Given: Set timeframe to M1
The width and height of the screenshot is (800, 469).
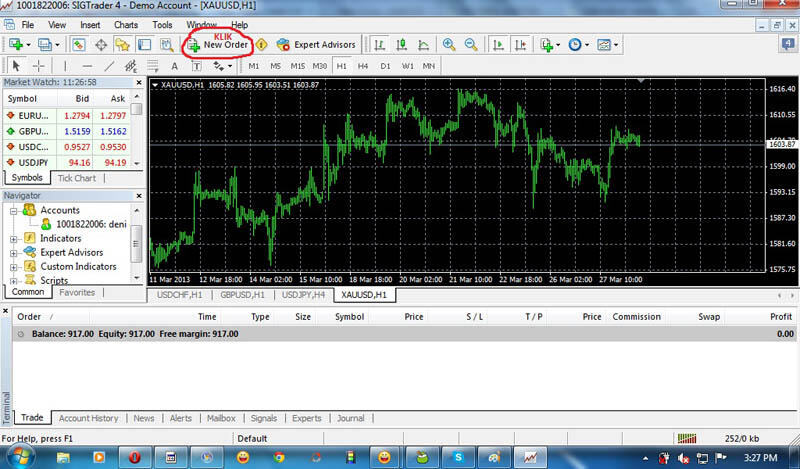Looking at the screenshot, I should click(254, 66).
